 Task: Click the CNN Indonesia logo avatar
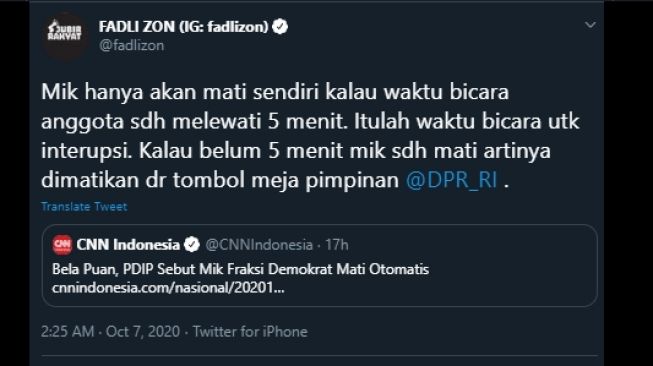[62, 245]
